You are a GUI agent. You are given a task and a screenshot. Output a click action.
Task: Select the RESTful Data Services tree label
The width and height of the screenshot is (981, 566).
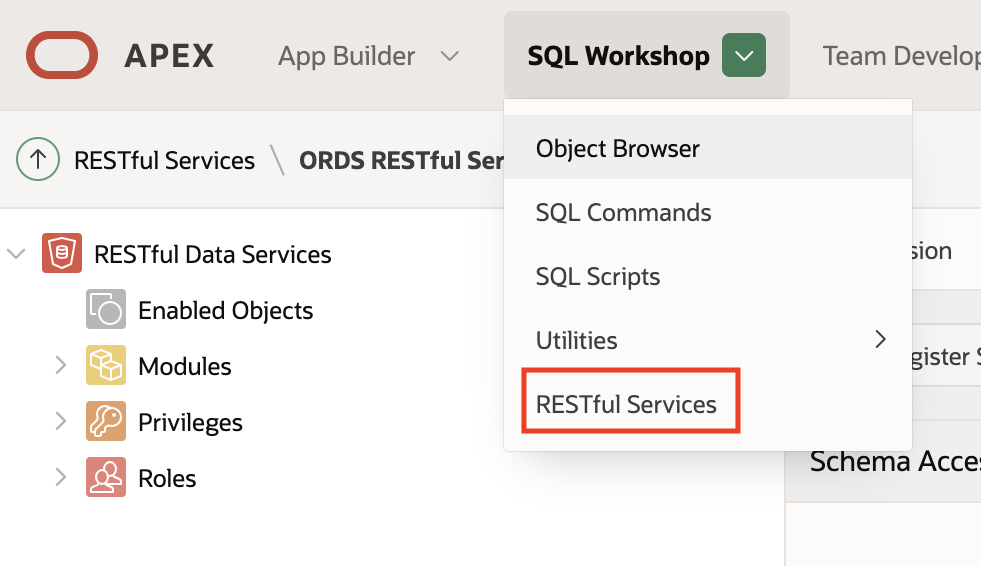click(x=213, y=254)
